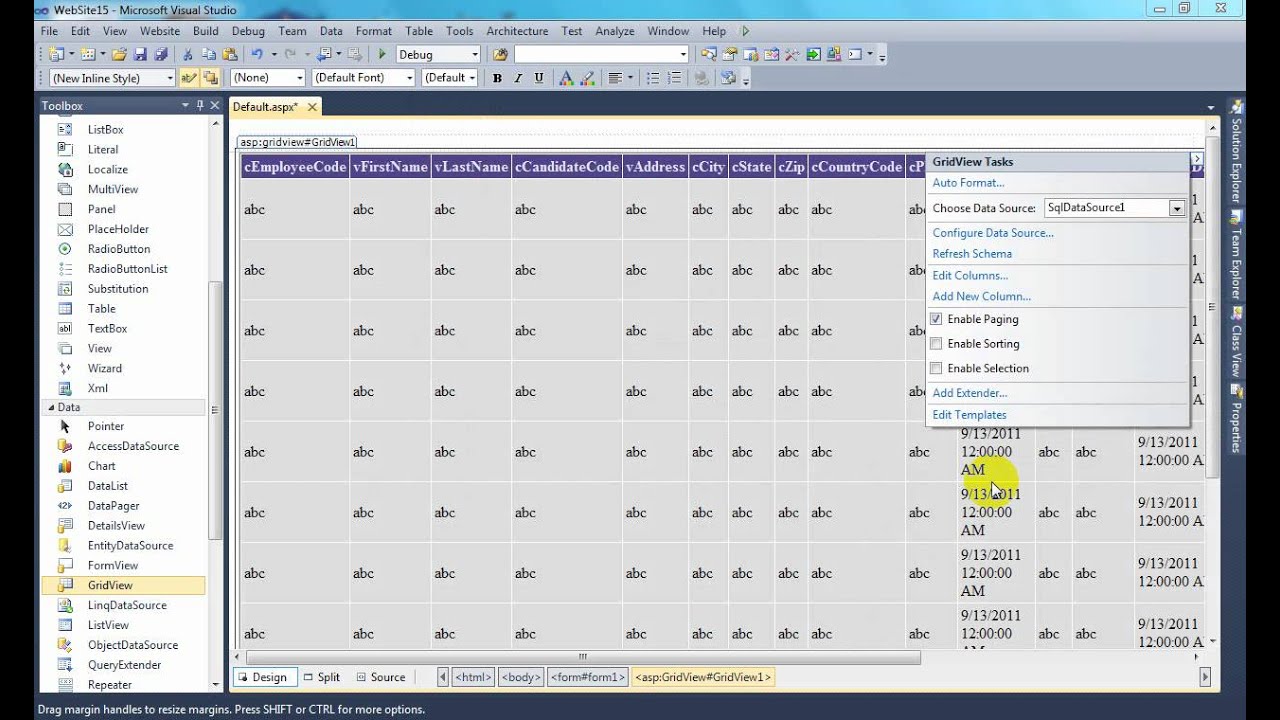1280x720 pixels.
Task: Click the Paste toolbar icon
Action: point(230,54)
